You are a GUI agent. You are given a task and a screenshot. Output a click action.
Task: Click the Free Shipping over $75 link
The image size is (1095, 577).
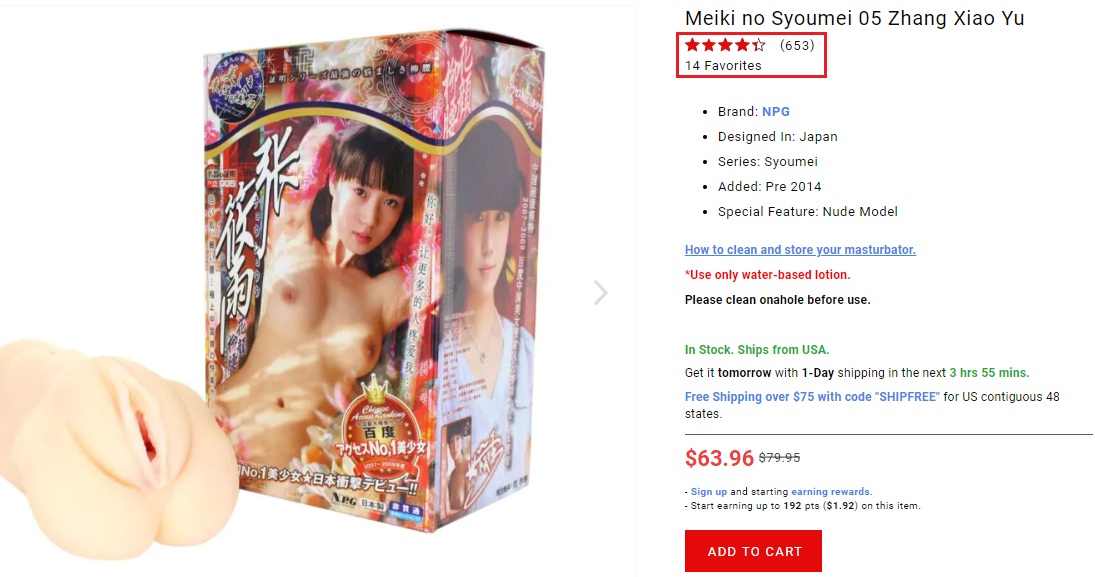point(812,397)
